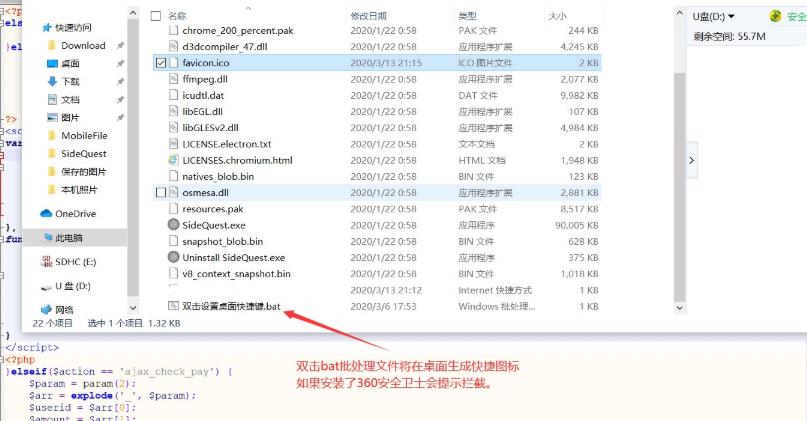Sort by Size (大小) column header
Image resolution: width=807 pixels, height=421 pixels.
557,16
